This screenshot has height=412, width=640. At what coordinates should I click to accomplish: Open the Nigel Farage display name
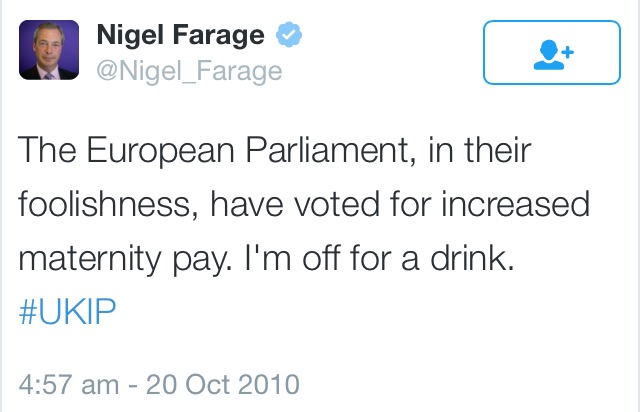click(x=180, y=37)
